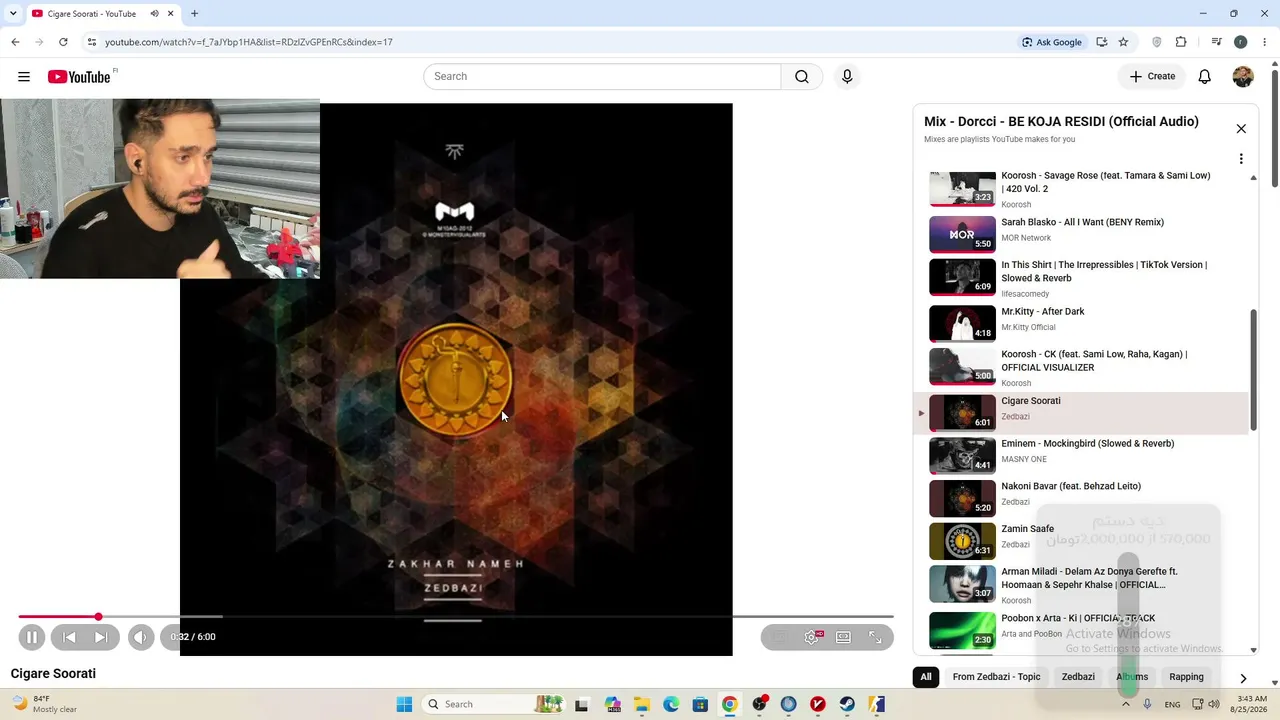This screenshot has width=1280, height=720.
Task: Open the weather widget showing 84°F
Action: point(44,704)
